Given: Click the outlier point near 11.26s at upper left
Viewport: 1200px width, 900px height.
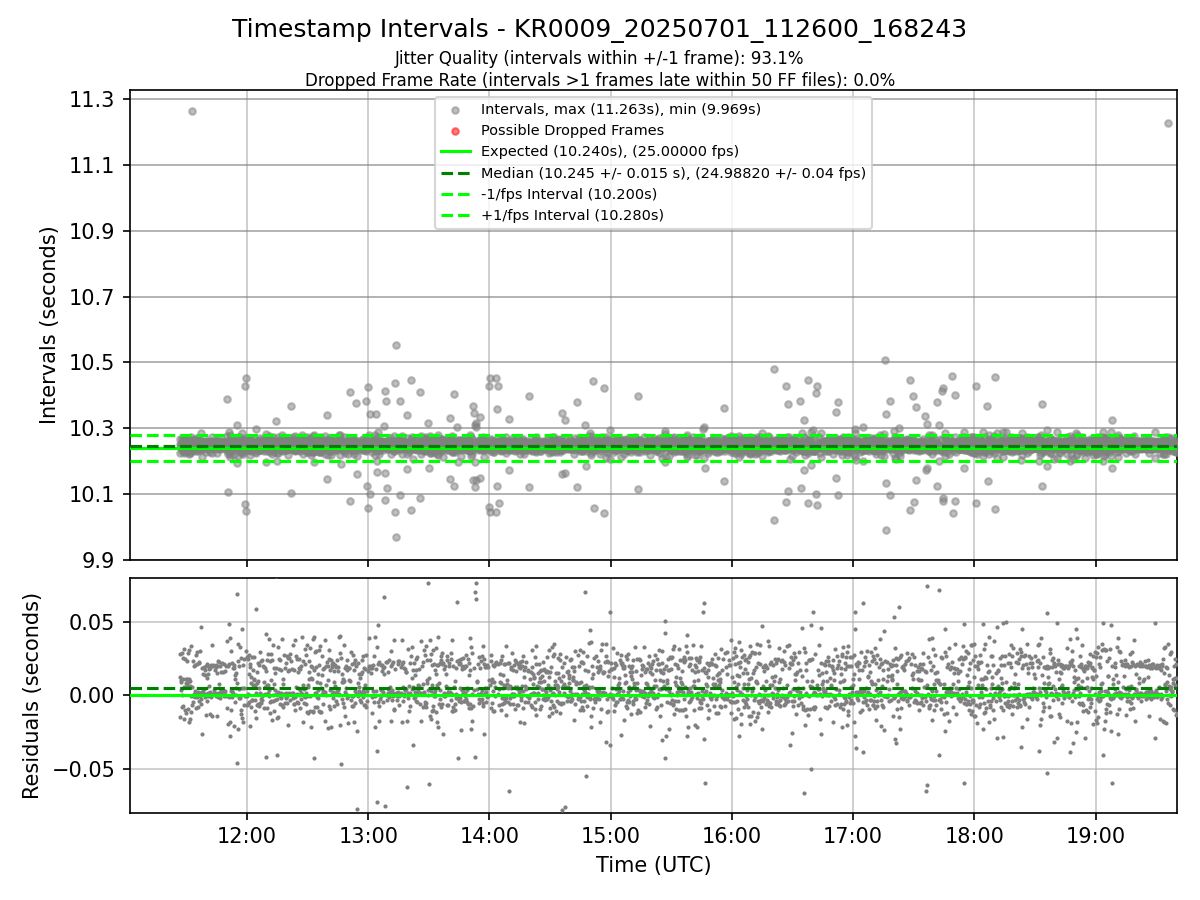Looking at the screenshot, I should (x=192, y=111).
